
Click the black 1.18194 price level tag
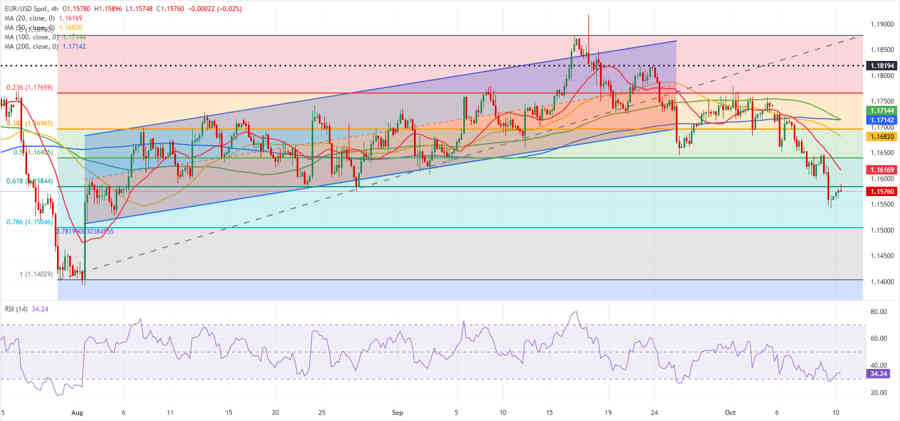(x=881, y=65)
